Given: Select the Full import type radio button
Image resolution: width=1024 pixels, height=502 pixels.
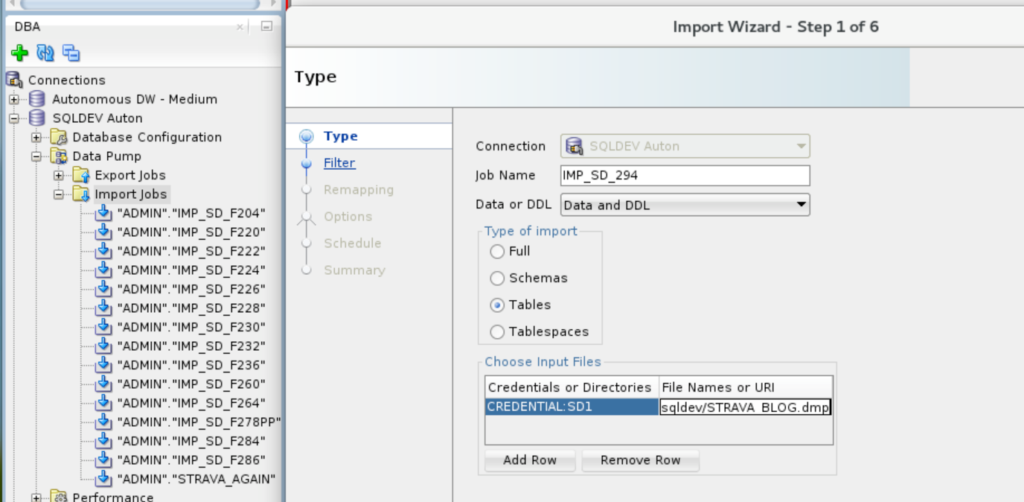Looking at the screenshot, I should point(497,251).
